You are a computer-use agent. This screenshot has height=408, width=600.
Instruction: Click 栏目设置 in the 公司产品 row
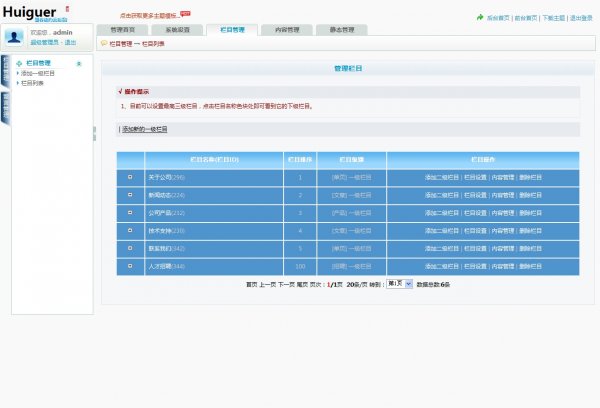click(475, 213)
